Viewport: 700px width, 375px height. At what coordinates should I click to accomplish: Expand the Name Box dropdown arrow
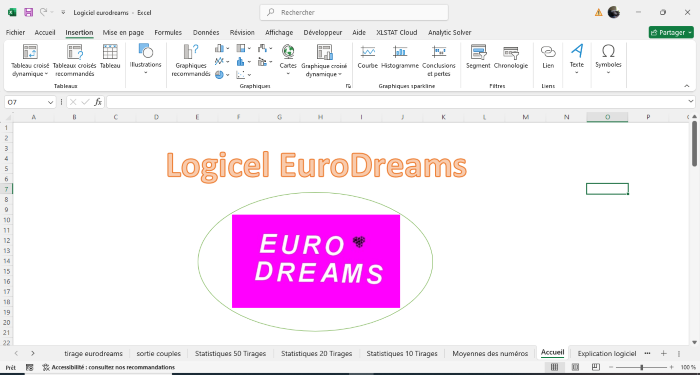[x=50, y=102]
